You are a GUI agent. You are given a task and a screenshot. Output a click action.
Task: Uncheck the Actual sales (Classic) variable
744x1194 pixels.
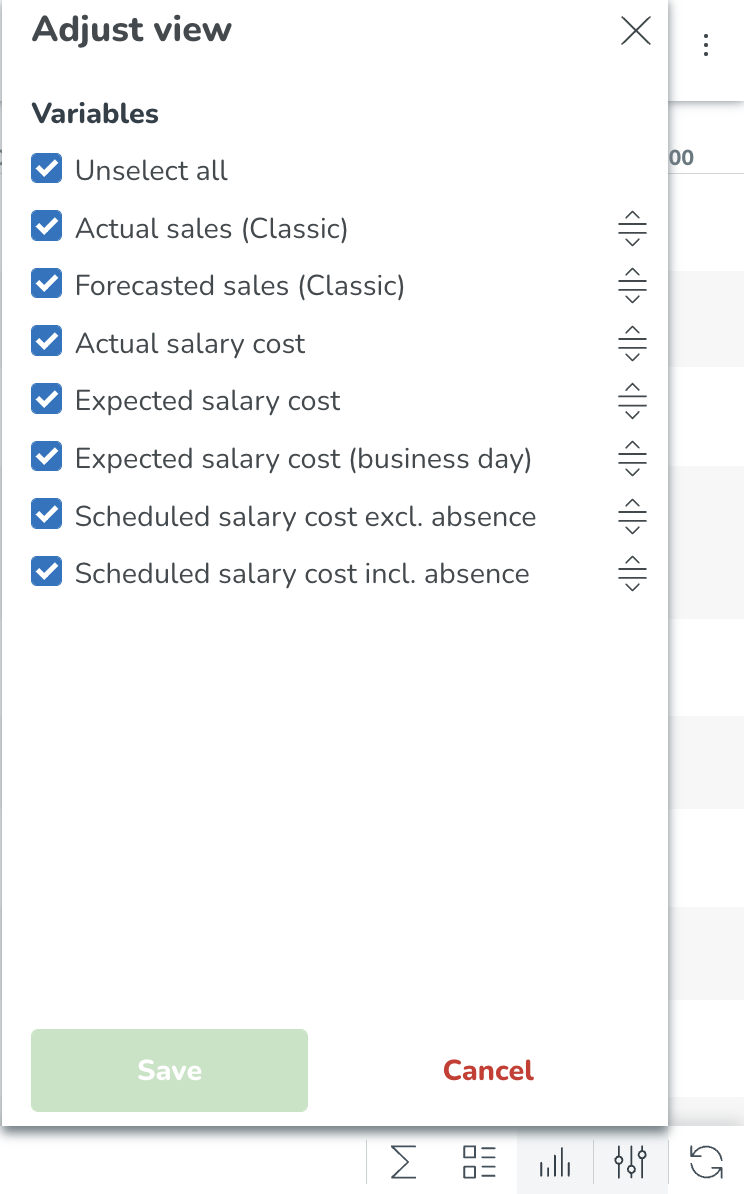(46, 226)
